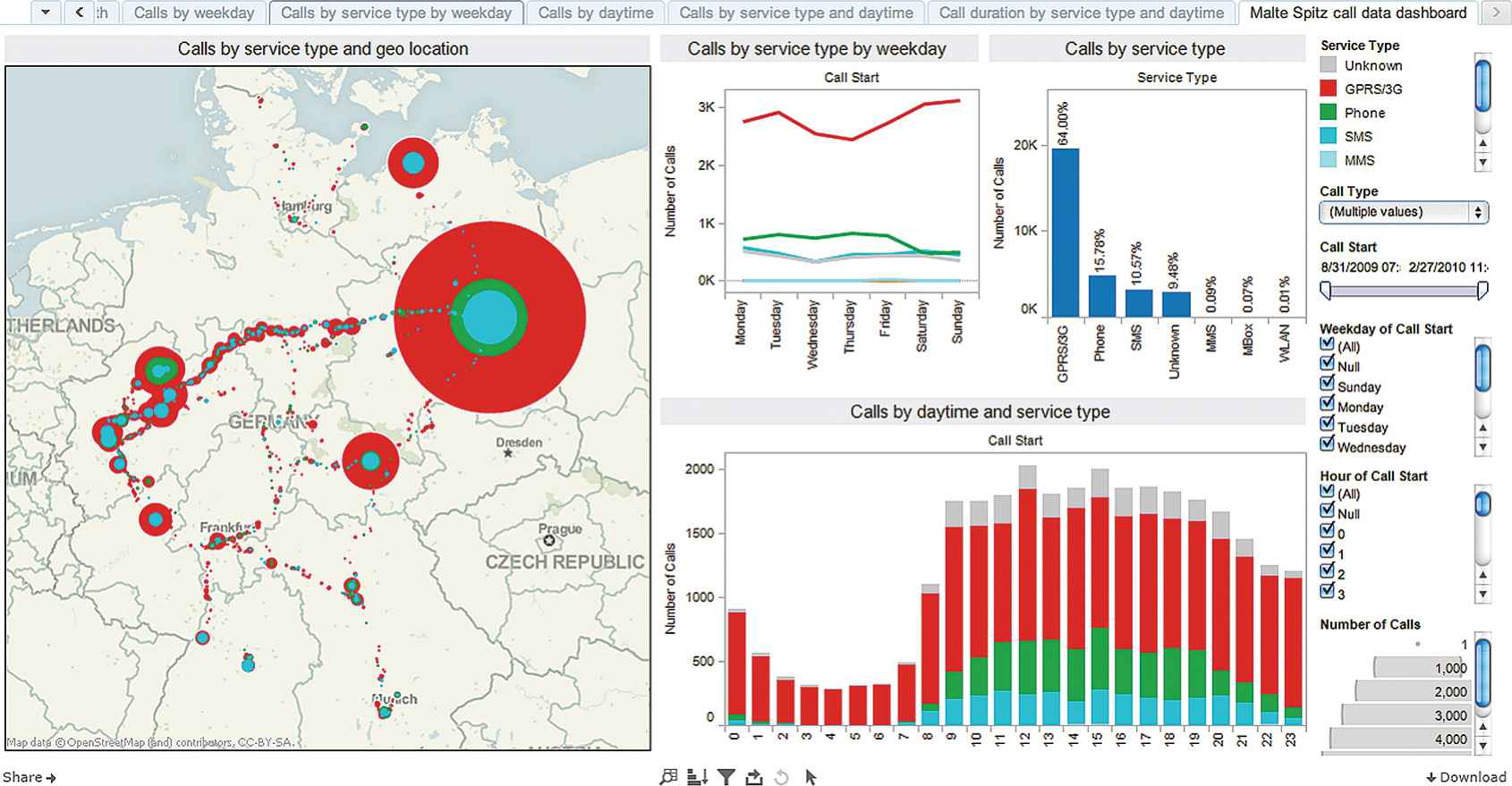Open the Call Type multiple values dropdown
This screenshot has height=786, width=1512.
point(1403,212)
